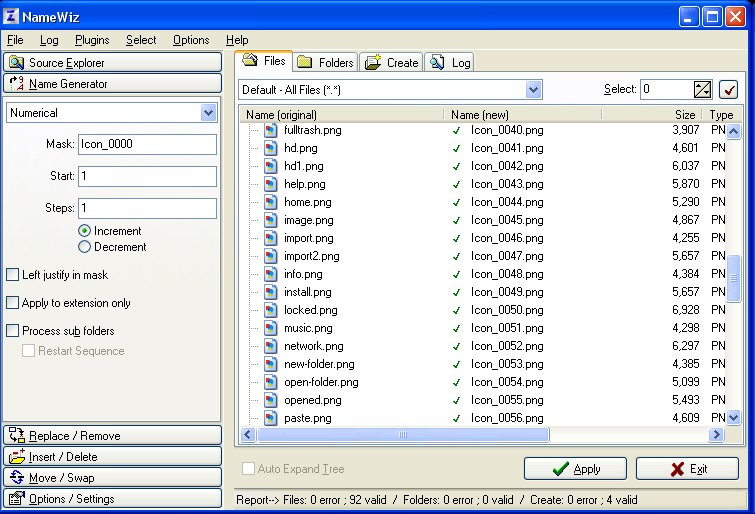The width and height of the screenshot is (755, 514).
Task: Click the file icon of home.png
Action: tap(271, 202)
